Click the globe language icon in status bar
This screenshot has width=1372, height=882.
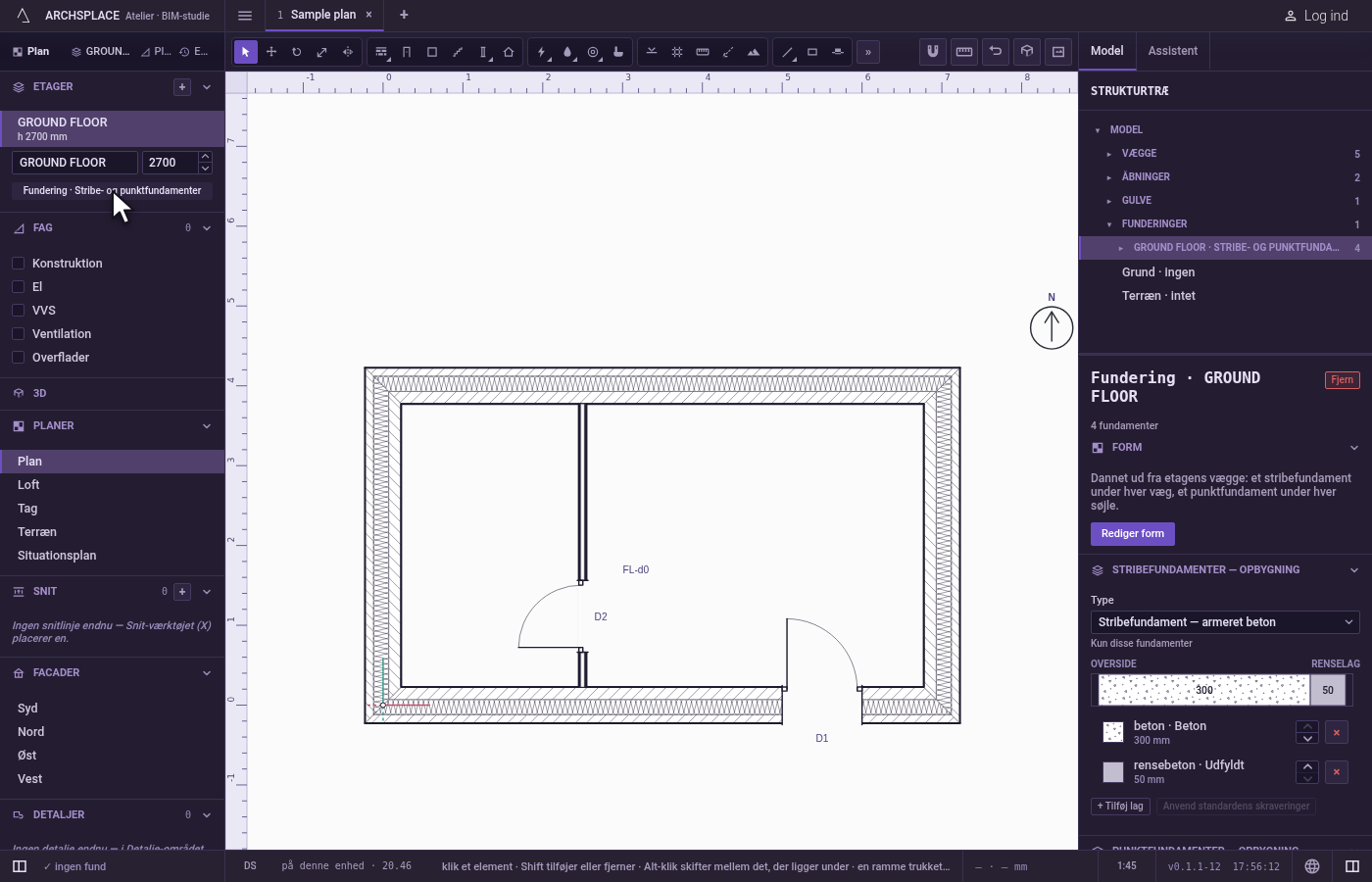coord(1312,866)
